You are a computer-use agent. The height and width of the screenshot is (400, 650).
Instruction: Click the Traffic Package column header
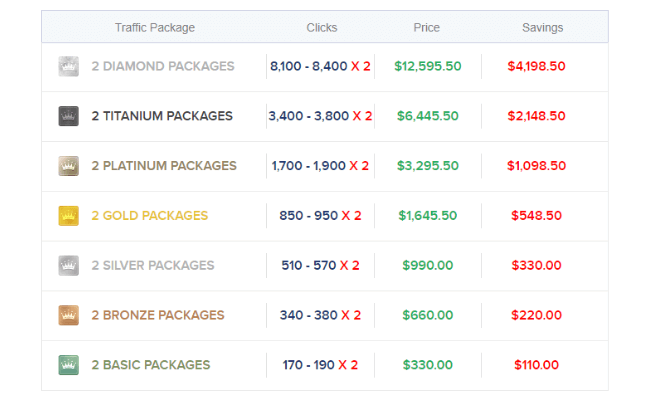point(155,28)
